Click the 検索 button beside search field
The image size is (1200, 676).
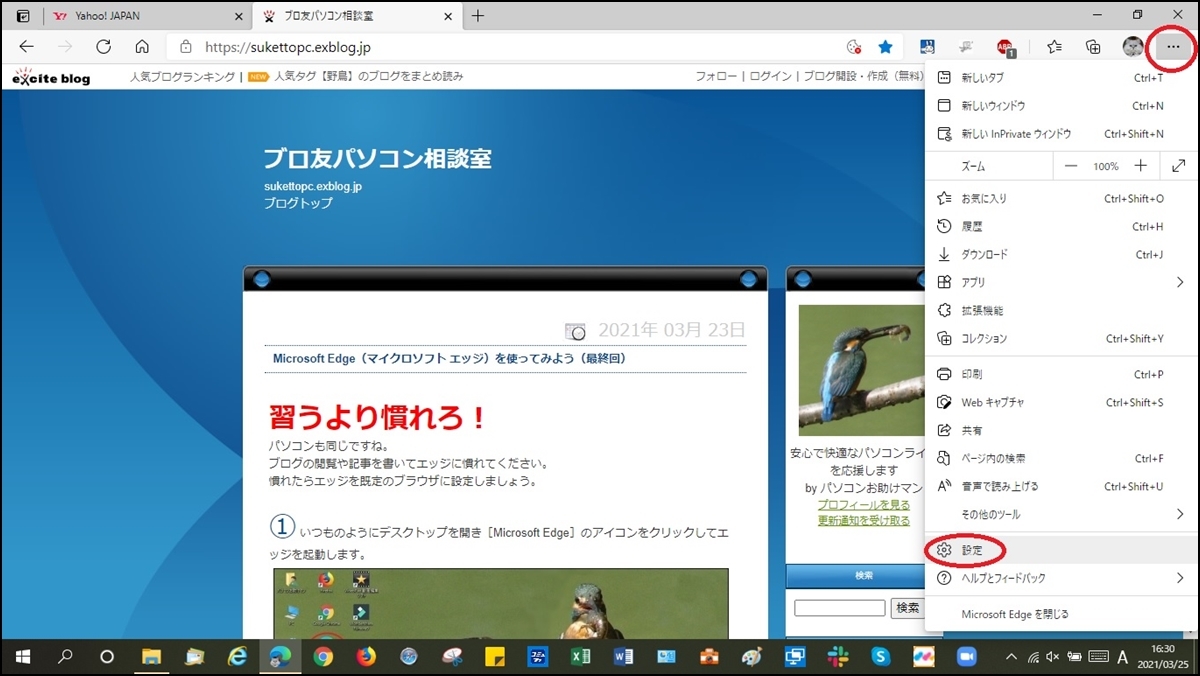[908, 608]
